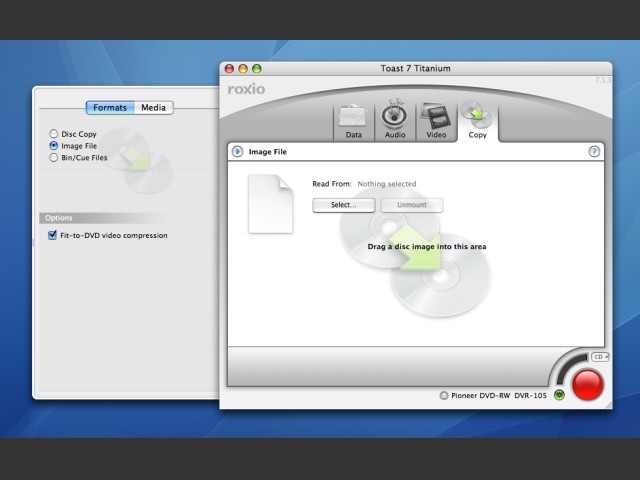Close the Toast 7 Titanium window
640x480 pixels.
[x=229, y=69]
